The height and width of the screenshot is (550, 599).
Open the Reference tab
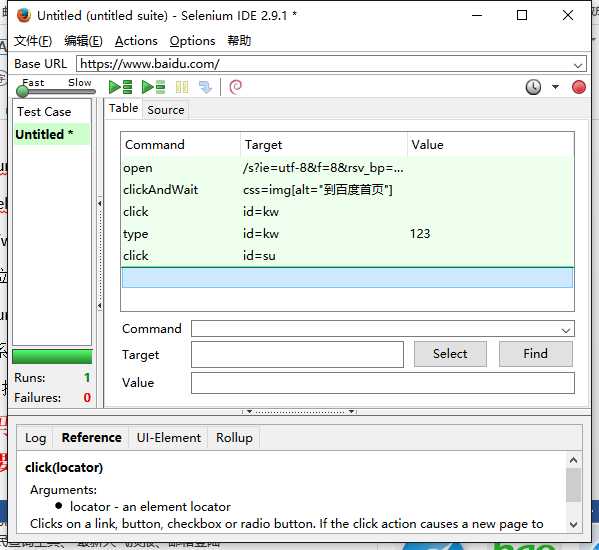pyautogui.click(x=92, y=438)
